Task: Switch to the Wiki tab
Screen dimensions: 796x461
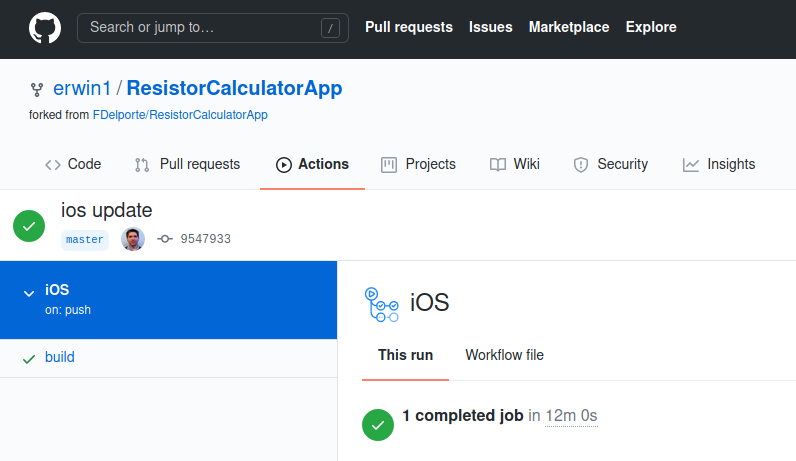Action: coord(514,164)
